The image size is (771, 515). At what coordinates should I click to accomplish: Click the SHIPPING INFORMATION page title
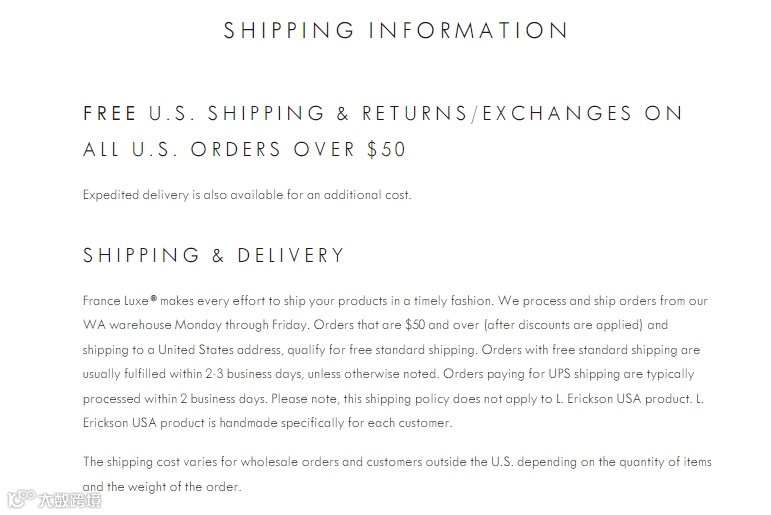[x=396, y=30]
